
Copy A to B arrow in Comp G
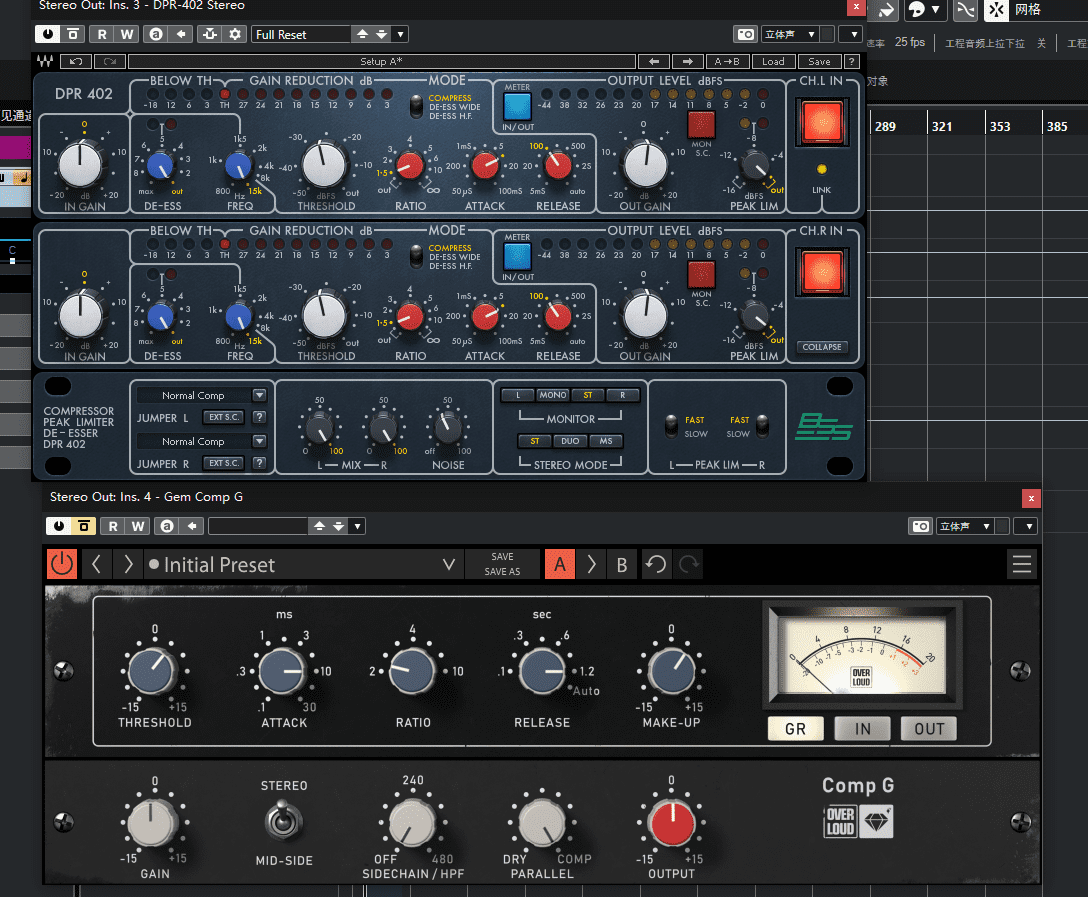click(x=591, y=564)
